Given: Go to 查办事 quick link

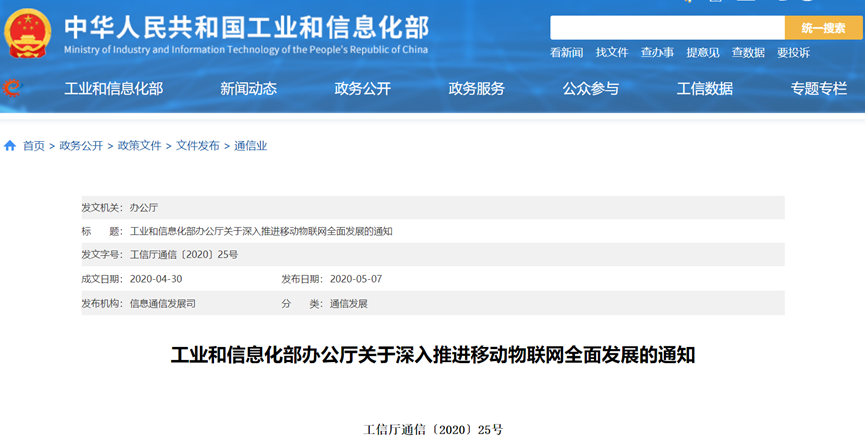Looking at the screenshot, I should (657, 53).
